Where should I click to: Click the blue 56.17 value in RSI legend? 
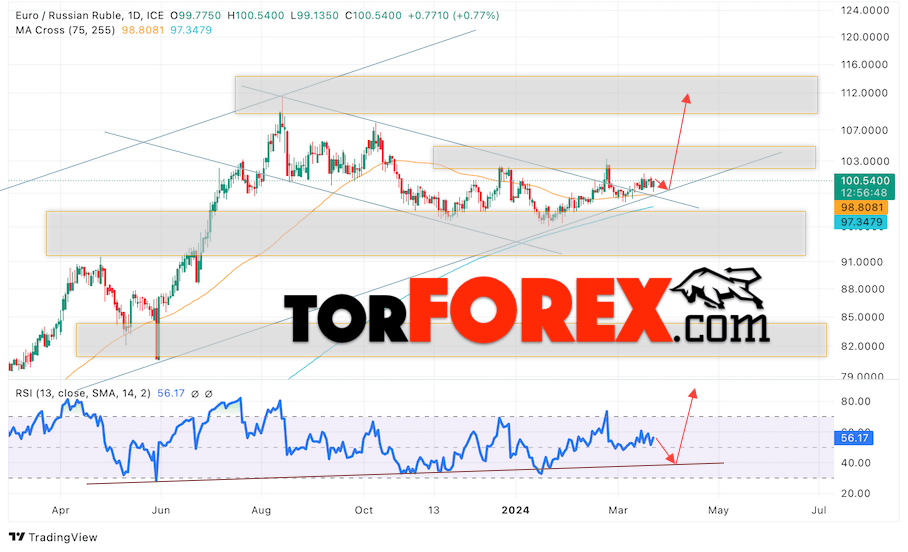coord(171,393)
